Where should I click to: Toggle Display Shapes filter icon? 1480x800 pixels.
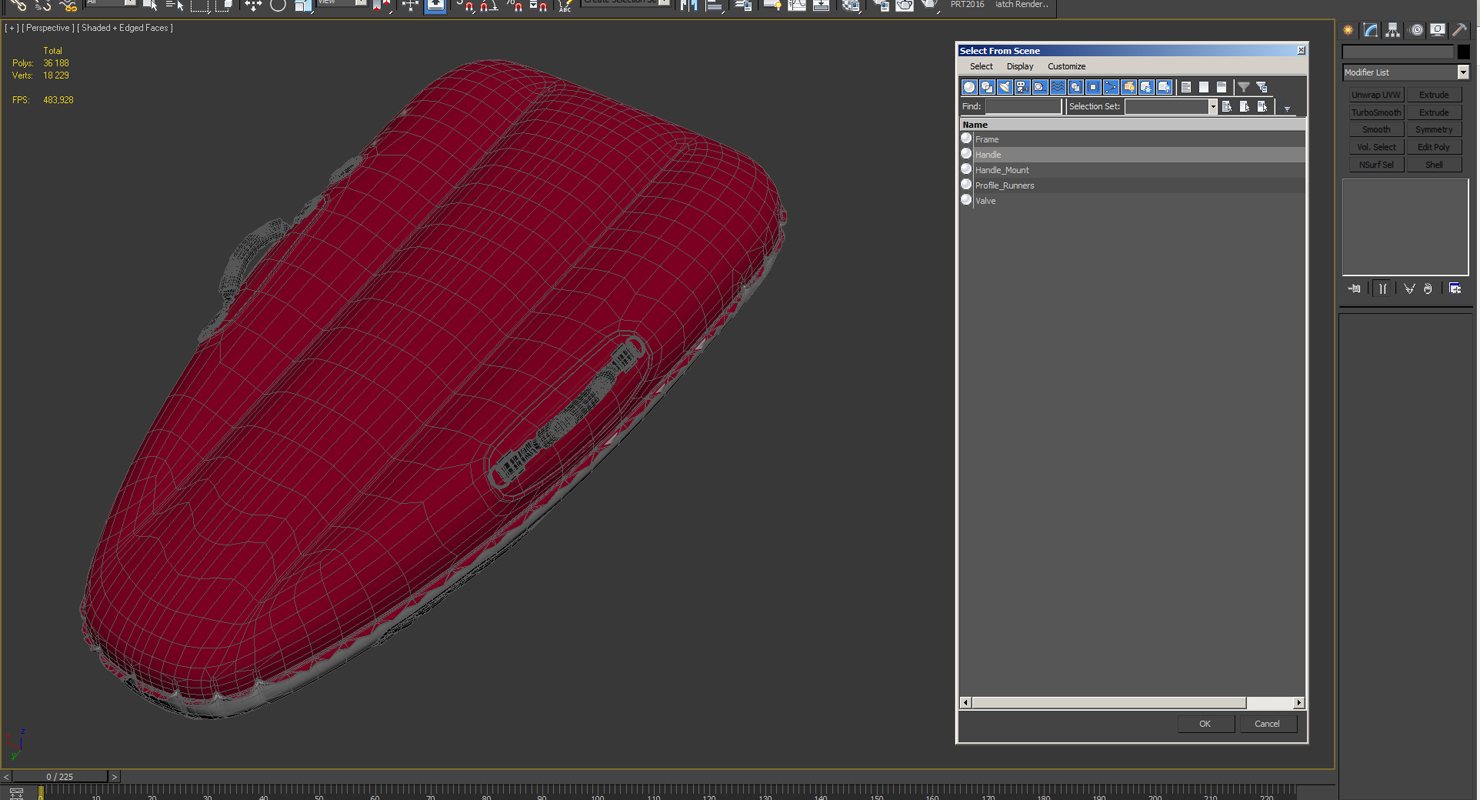[x=987, y=87]
